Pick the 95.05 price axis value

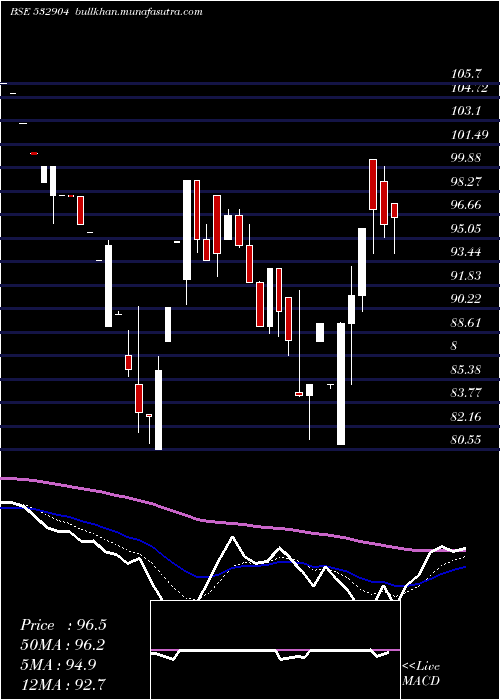[x=466, y=229]
